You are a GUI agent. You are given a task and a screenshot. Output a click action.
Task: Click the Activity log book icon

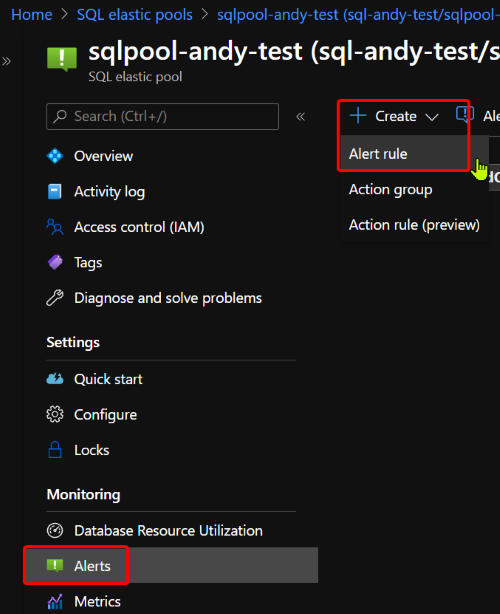55,191
